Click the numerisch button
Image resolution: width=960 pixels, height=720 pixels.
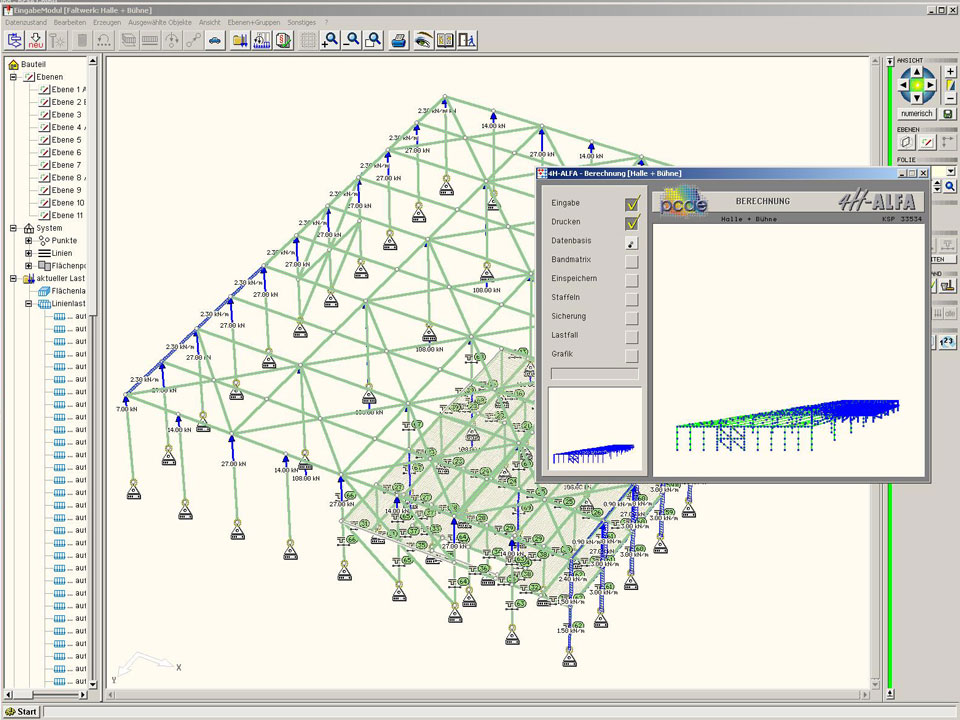point(916,114)
